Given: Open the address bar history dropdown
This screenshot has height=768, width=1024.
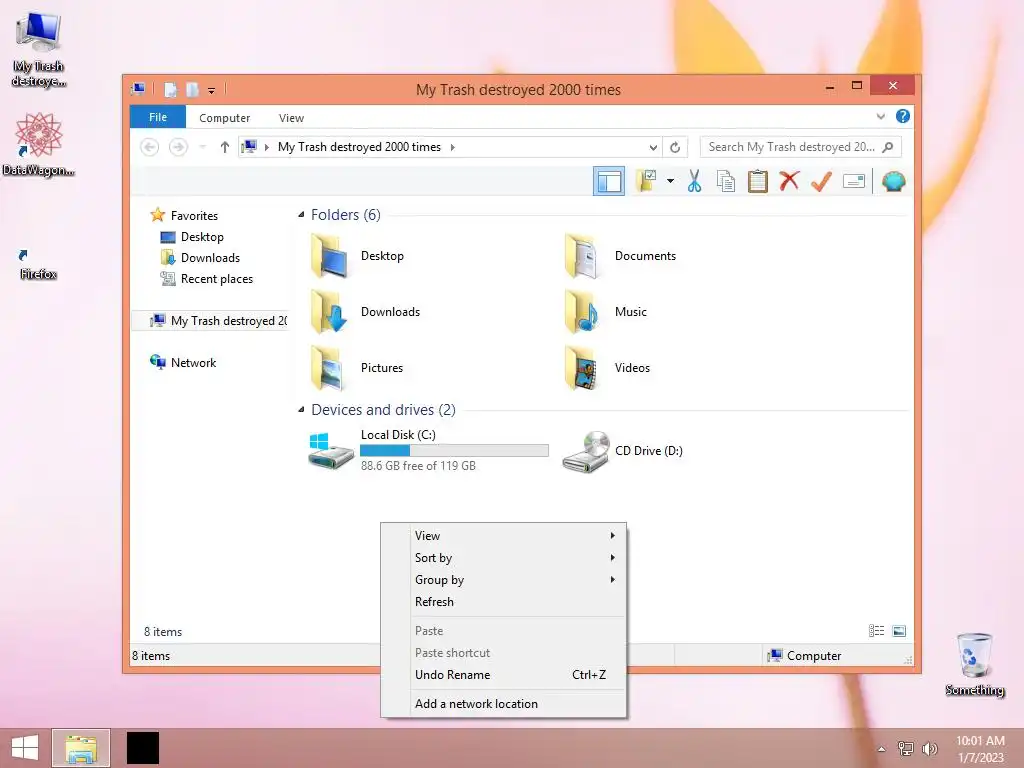Looking at the screenshot, I should 653,148.
